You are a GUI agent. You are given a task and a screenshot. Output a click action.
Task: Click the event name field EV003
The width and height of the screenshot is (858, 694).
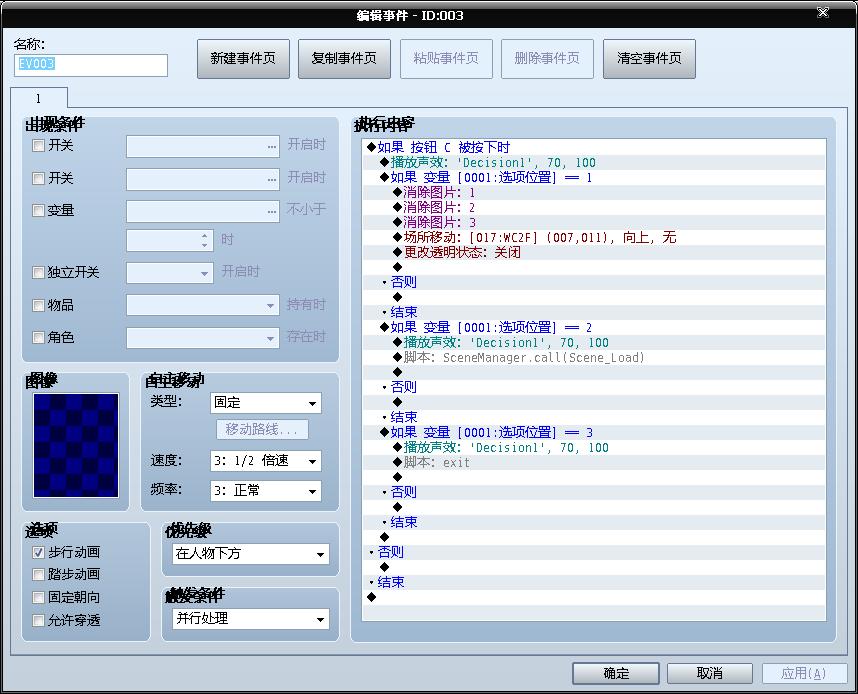coord(91,65)
